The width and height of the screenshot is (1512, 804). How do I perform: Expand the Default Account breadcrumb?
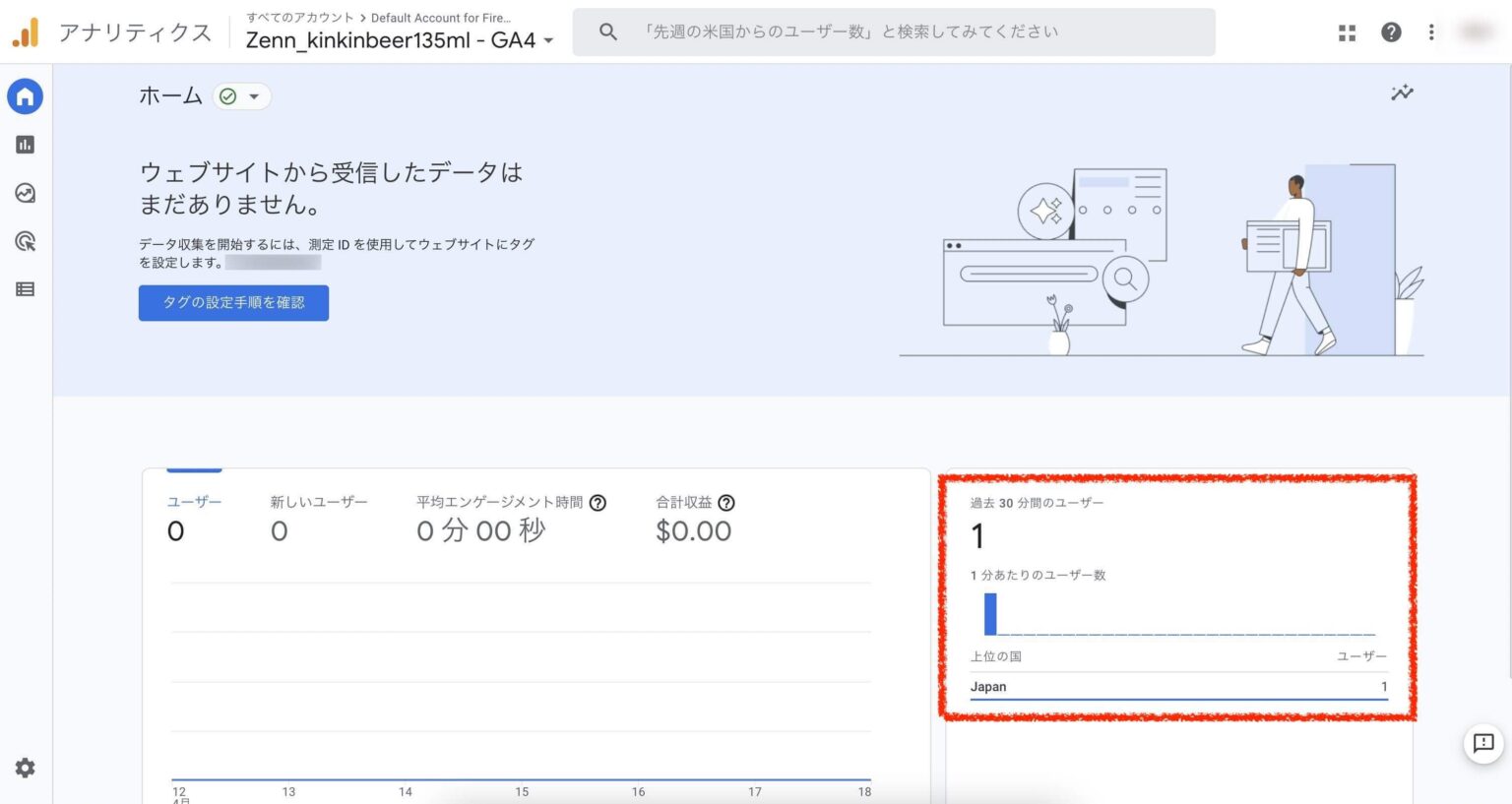pos(442,18)
